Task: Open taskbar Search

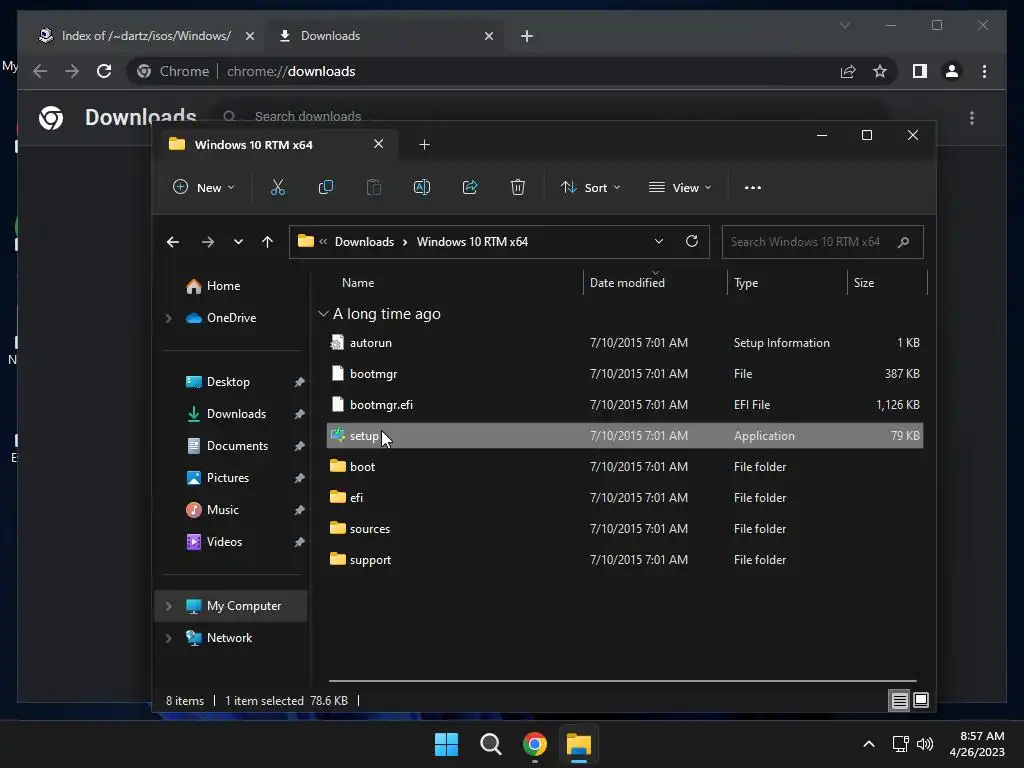Action: coord(490,744)
